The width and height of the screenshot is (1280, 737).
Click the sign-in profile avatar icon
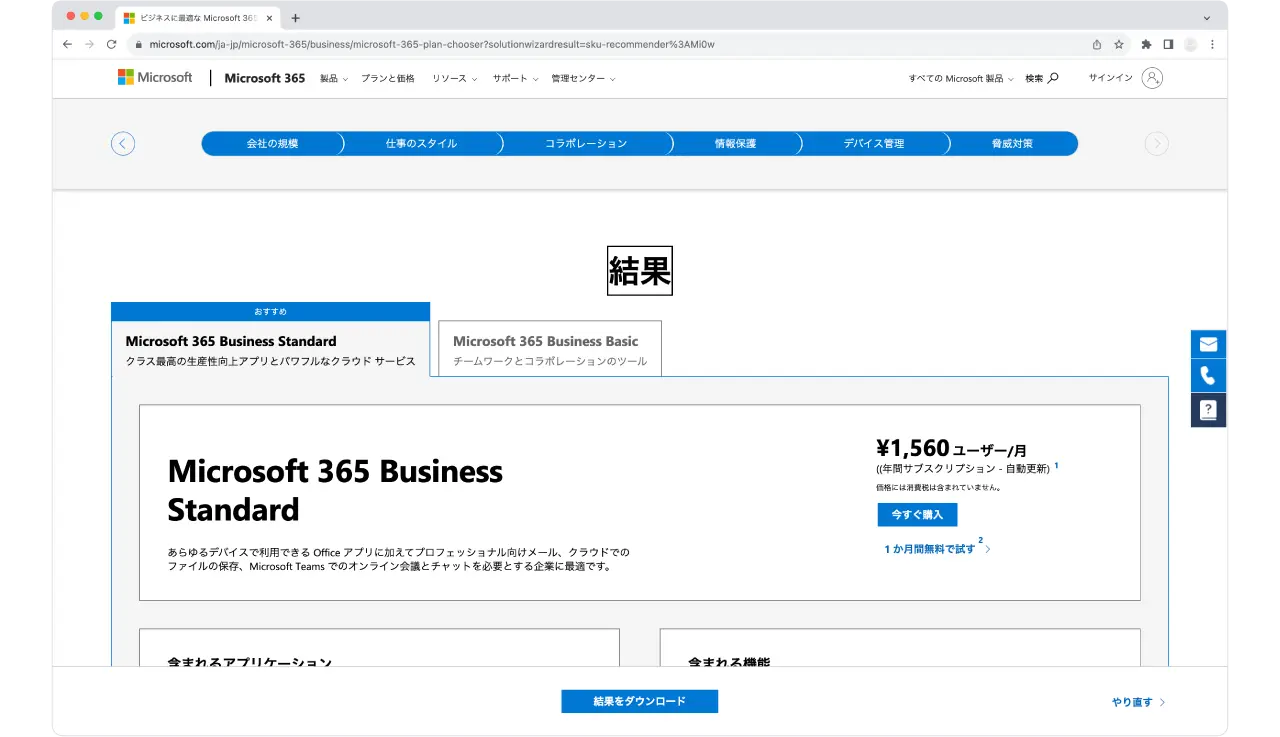(x=1152, y=78)
